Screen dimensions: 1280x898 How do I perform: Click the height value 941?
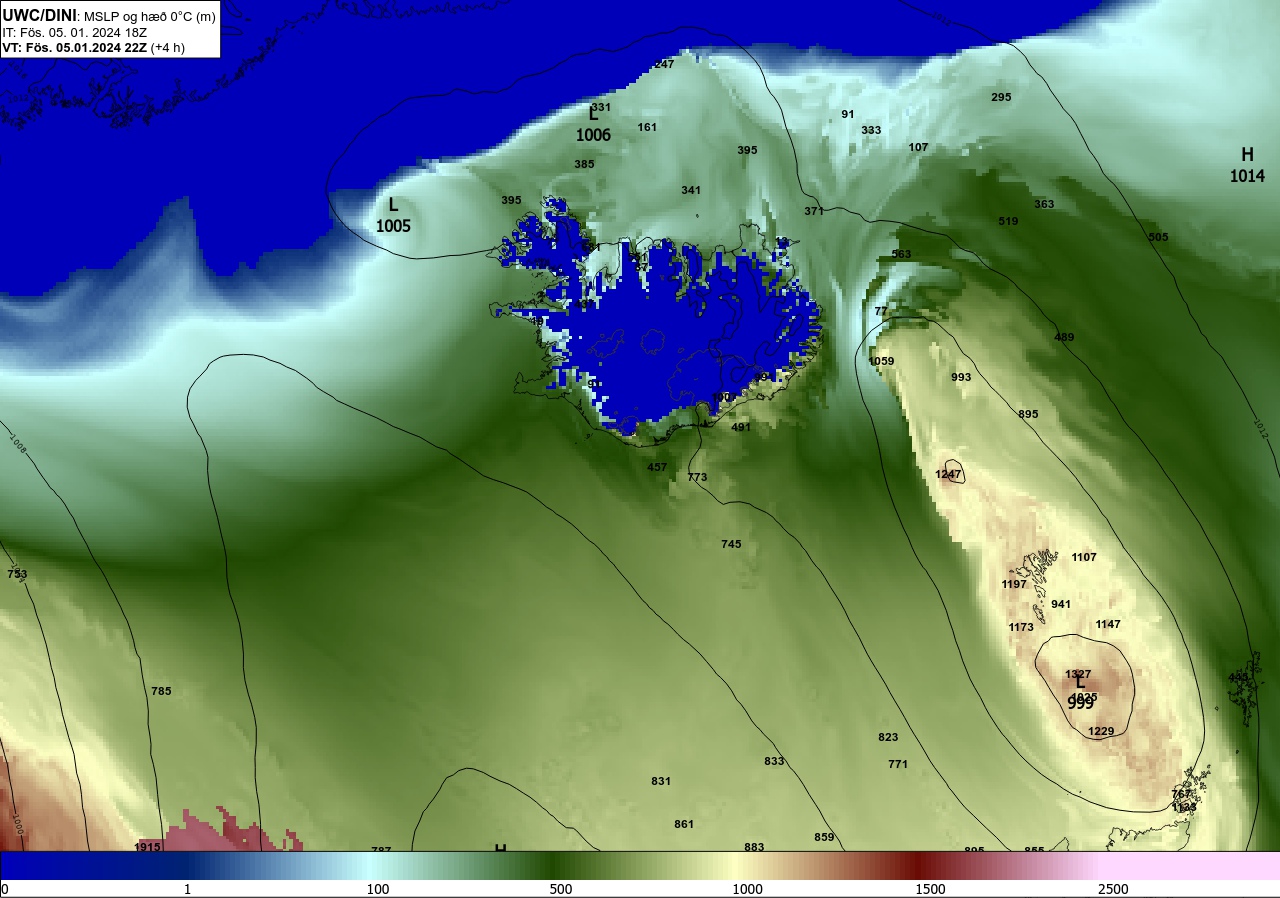pos(1061,604)
